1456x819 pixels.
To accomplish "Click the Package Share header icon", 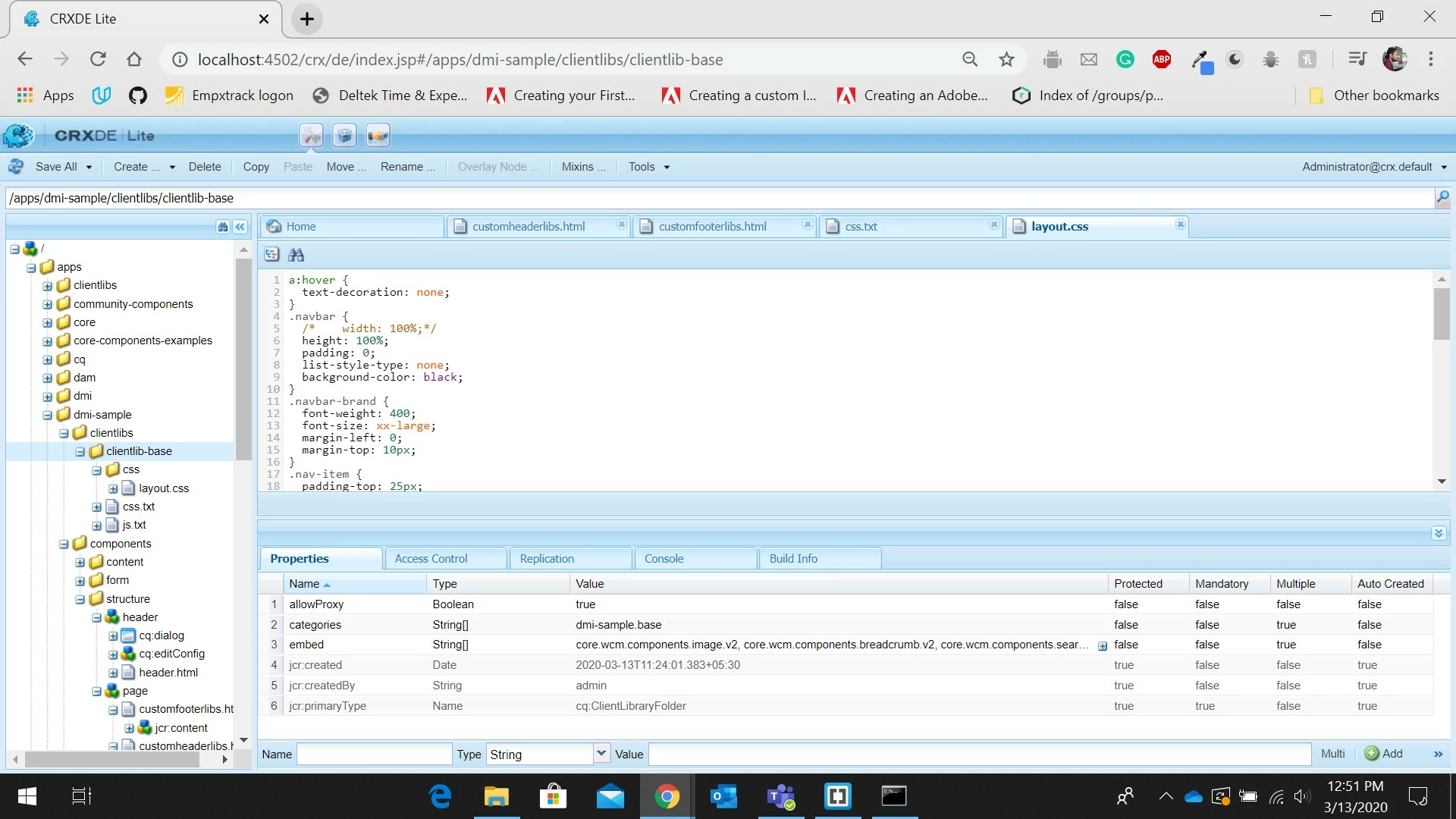I will 378,136.
